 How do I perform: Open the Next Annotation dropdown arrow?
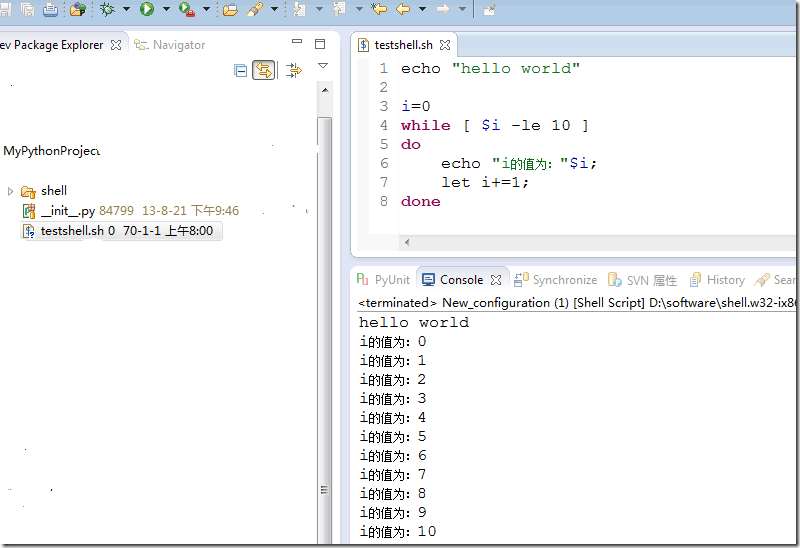tap(319, 9)
